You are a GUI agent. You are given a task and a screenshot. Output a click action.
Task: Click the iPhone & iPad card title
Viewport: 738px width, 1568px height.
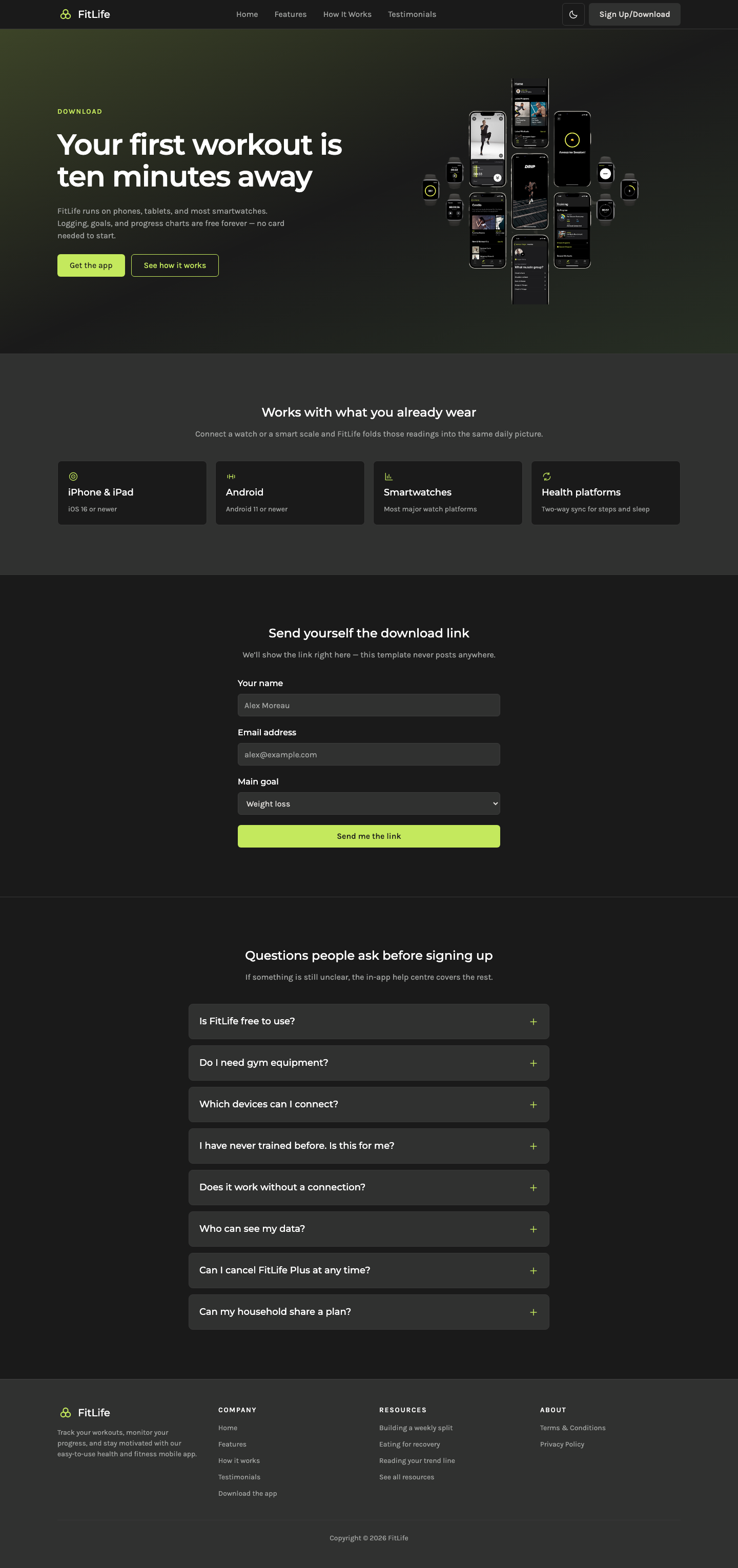pos(100,492)
